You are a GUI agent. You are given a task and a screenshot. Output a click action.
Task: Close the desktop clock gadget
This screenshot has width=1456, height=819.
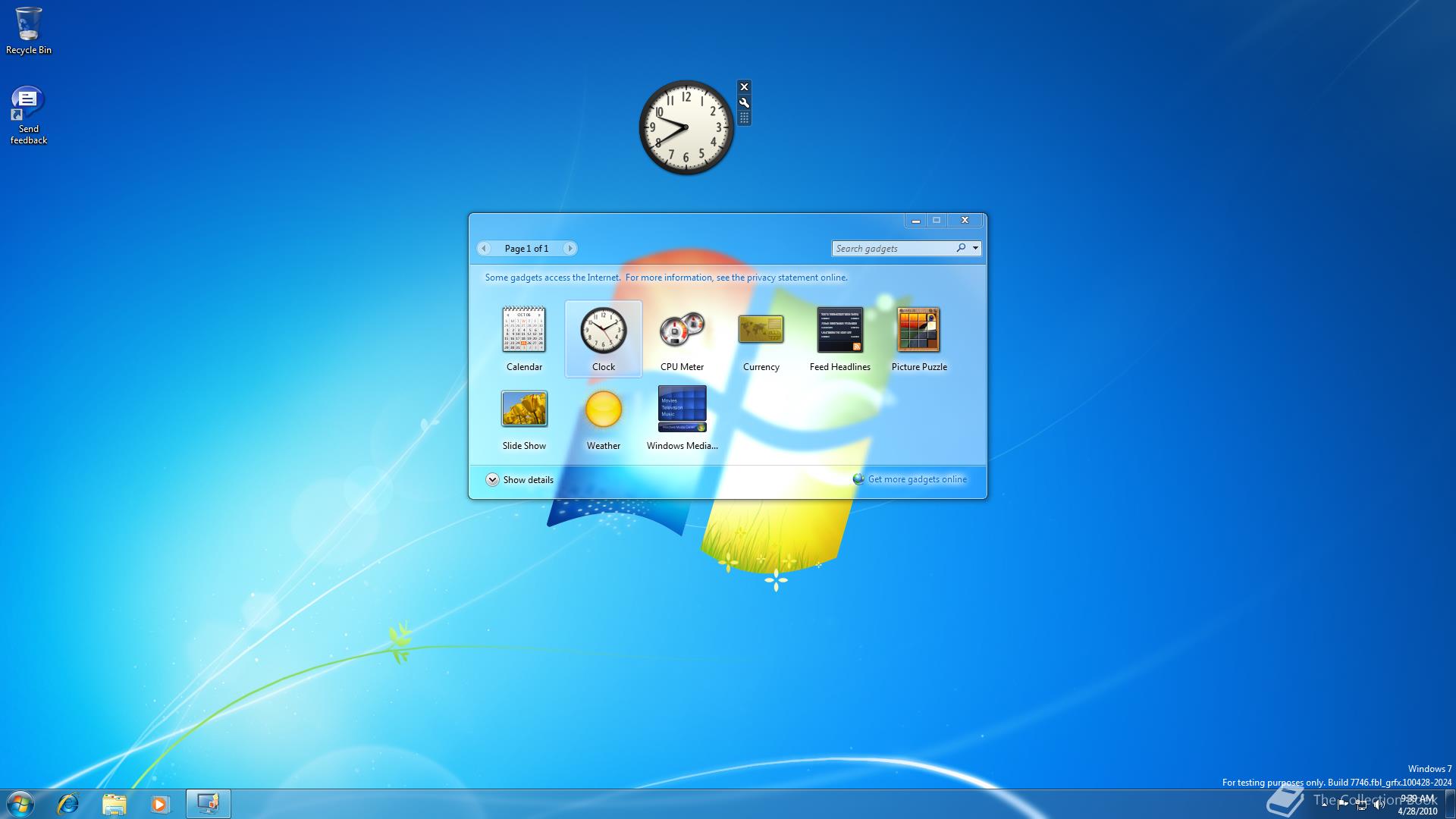tap(744, 87)
